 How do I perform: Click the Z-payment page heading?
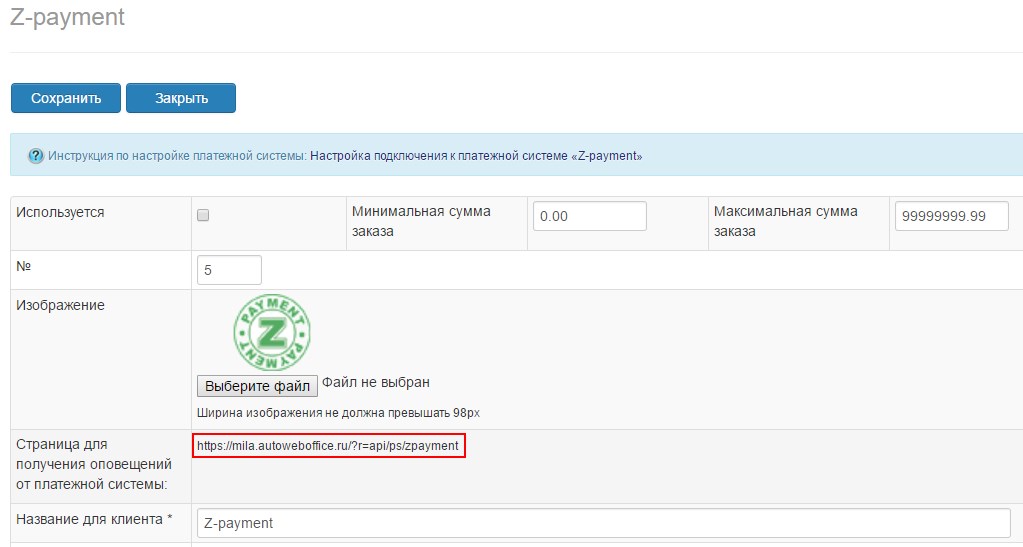pyautogui.click(x=68, y=18)
